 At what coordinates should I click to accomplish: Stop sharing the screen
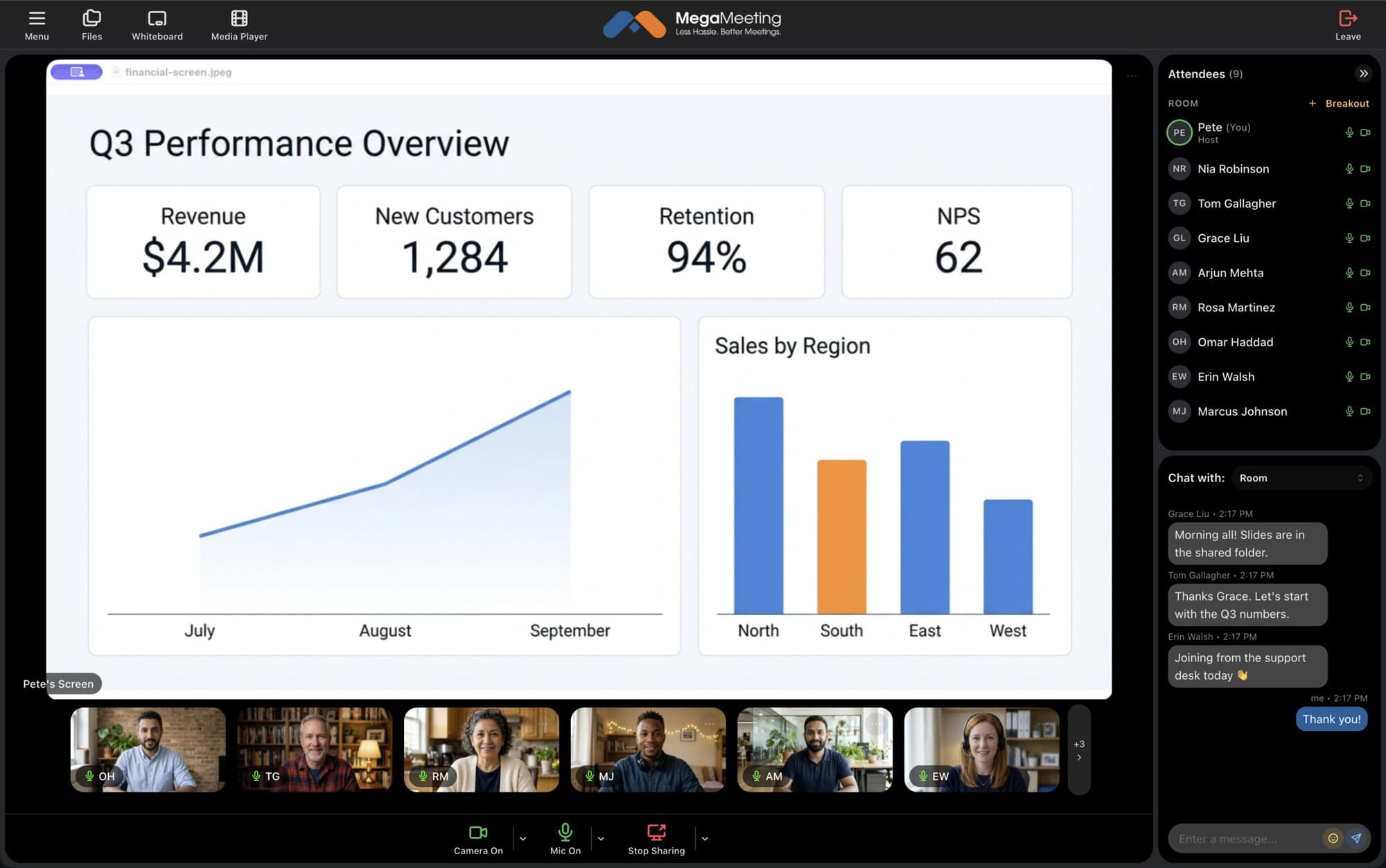656,838
